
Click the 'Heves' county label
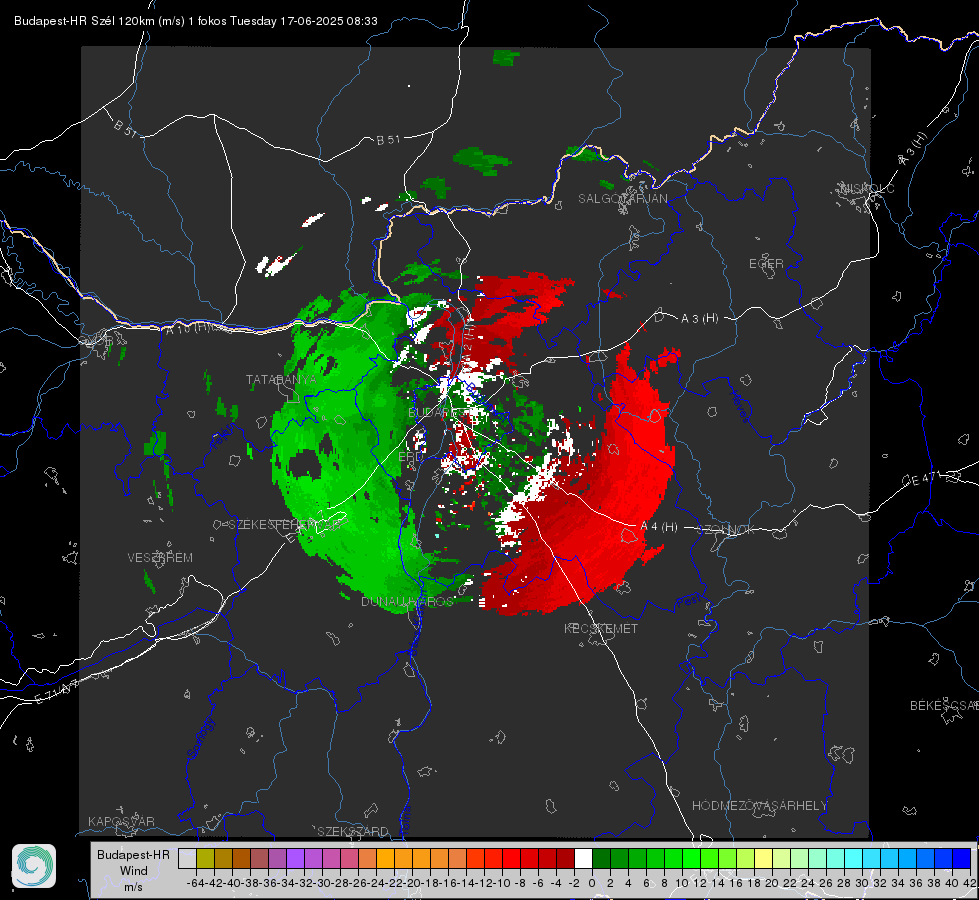739,406
